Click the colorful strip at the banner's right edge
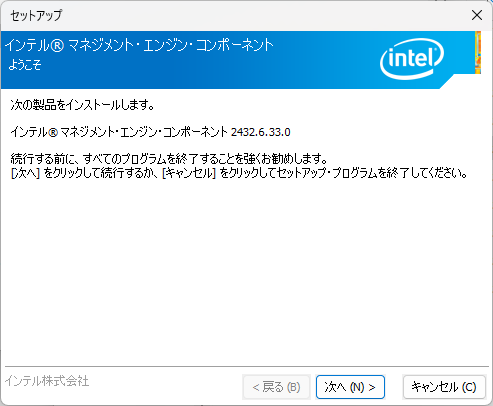 (478, 52)
